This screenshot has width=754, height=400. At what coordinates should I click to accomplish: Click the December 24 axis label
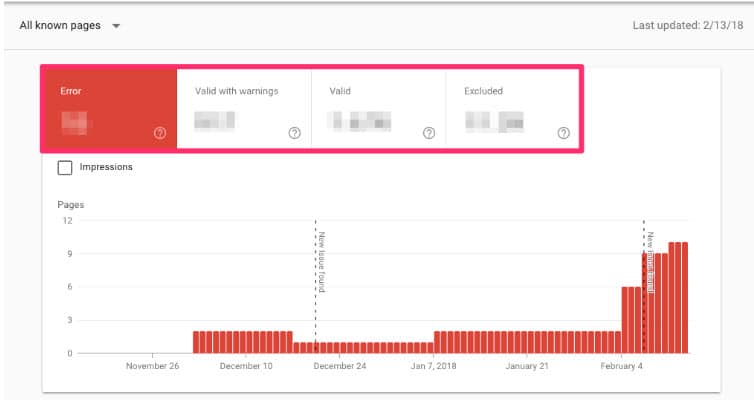[340, 366]
